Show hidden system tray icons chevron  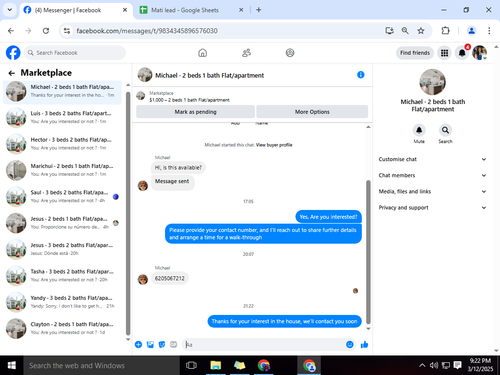click(x=422, y=365)
